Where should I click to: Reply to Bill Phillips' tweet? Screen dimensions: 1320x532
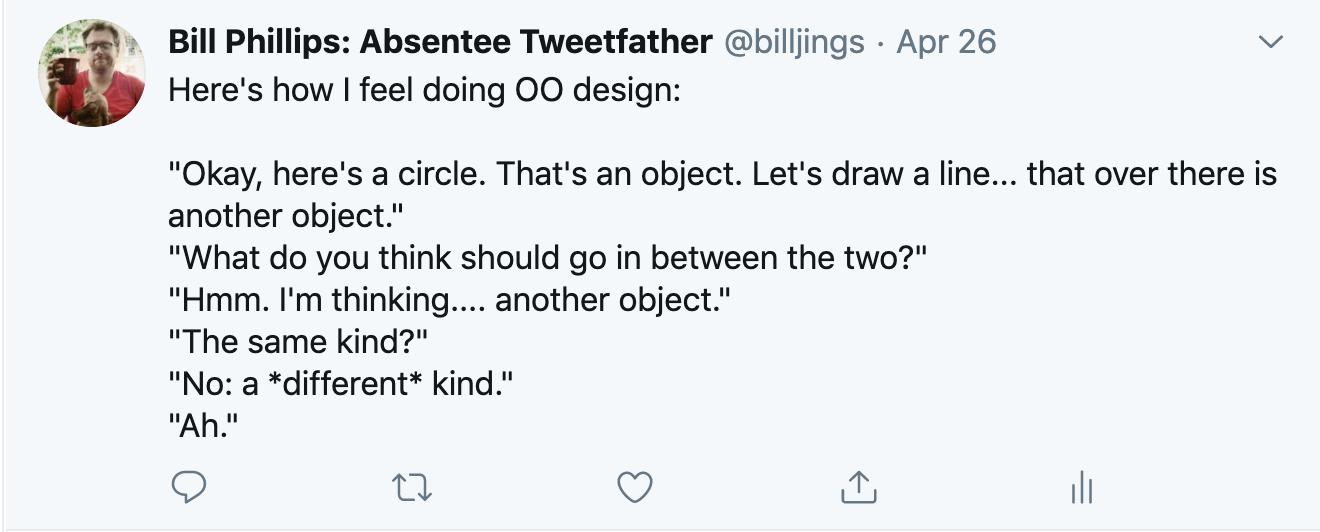(x=189, y=487)
